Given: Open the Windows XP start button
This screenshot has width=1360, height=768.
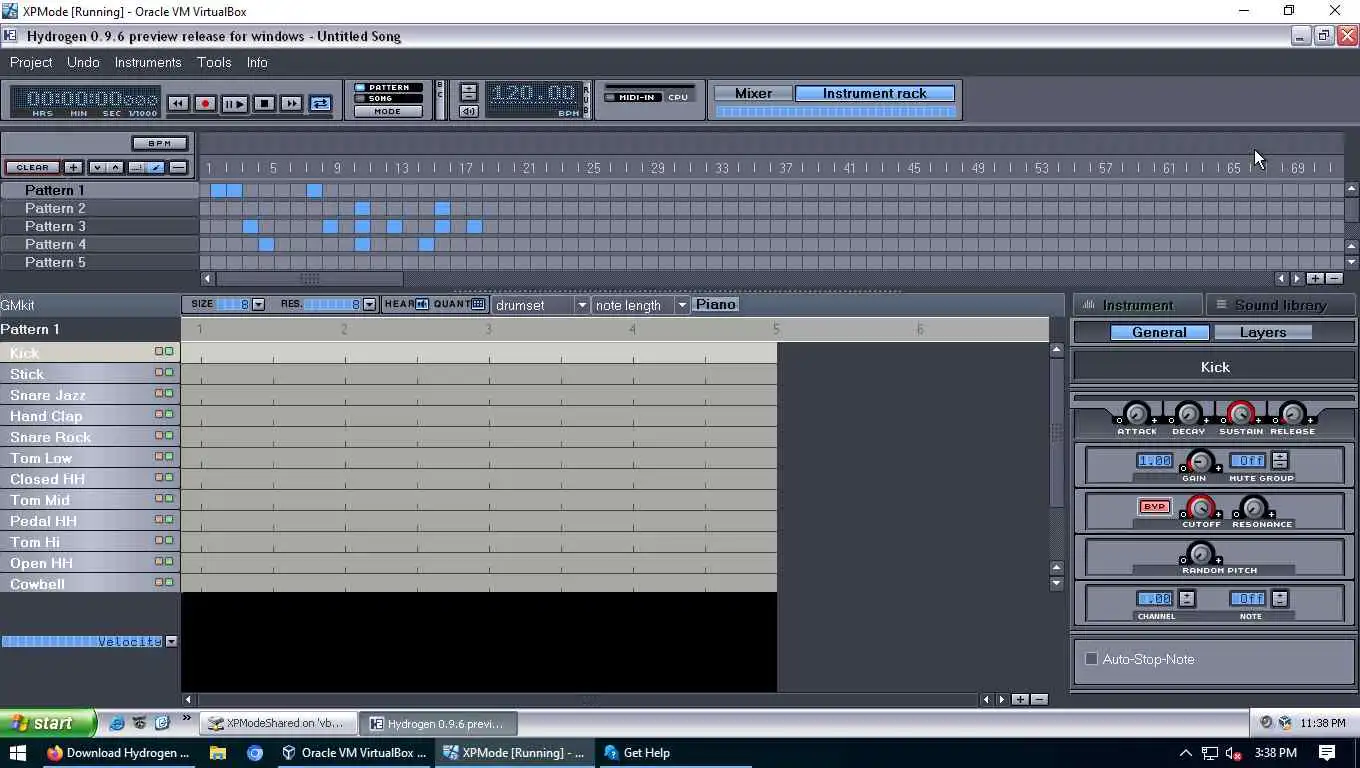Looking at the screenshot, I should pos(47,723).
